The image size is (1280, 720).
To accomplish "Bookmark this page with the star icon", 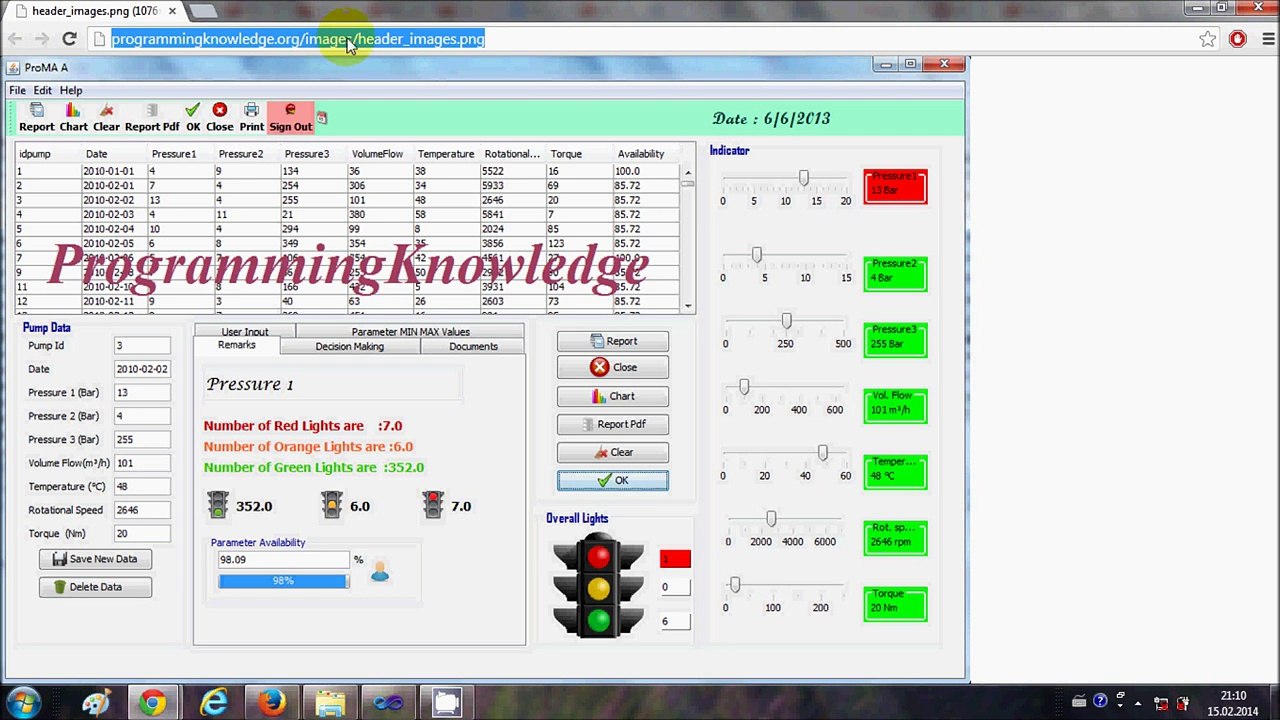I will [x=1208, y=39].
